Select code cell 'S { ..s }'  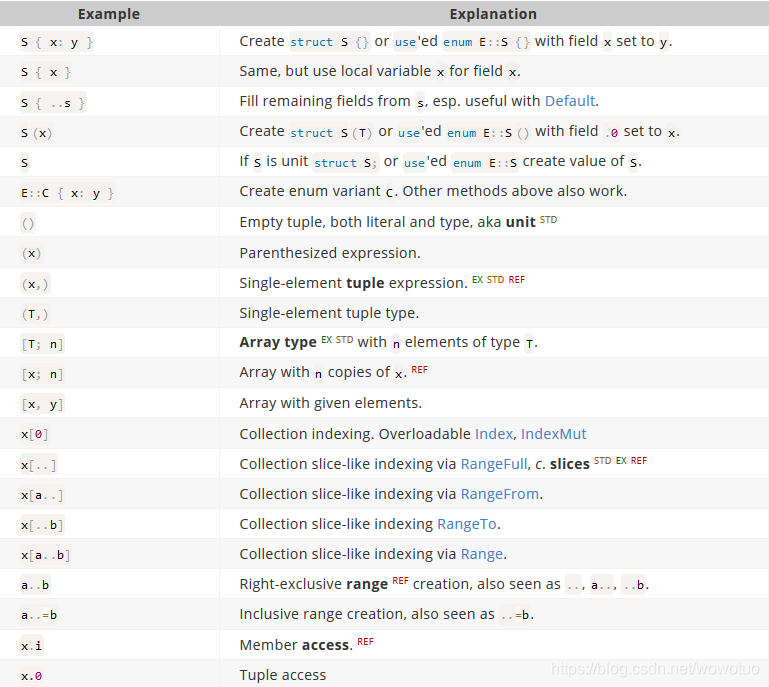53,103
